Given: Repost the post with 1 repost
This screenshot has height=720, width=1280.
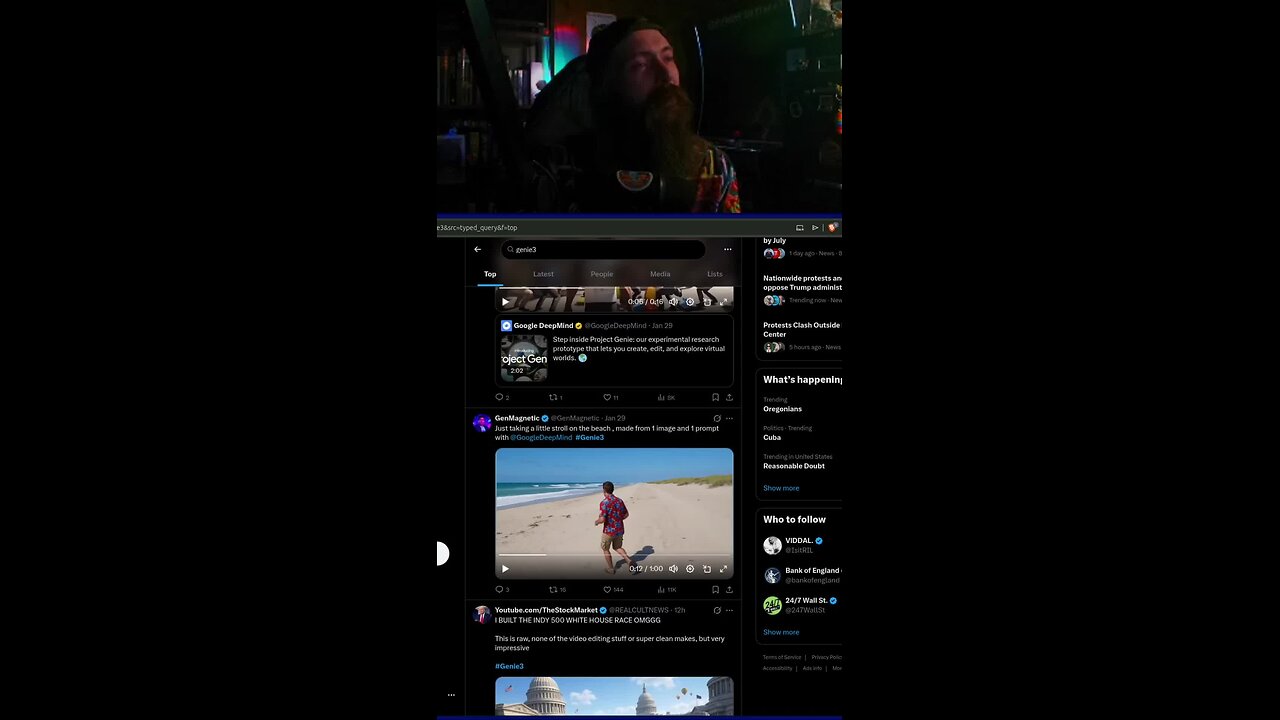Looking at the screenshot, I should 555,397.
